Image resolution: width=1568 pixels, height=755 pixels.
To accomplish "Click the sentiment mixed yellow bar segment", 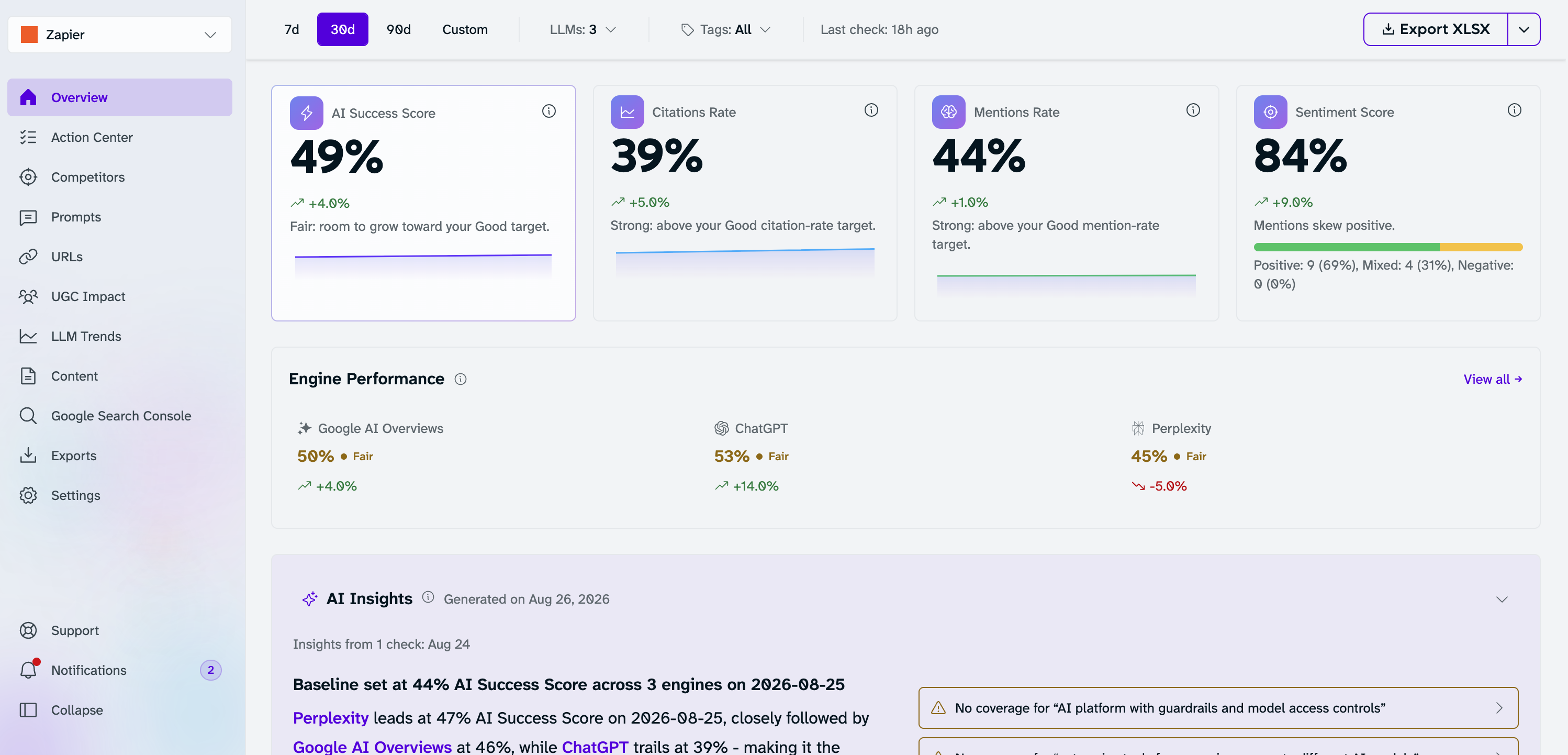I will (x=1481, y=247).
